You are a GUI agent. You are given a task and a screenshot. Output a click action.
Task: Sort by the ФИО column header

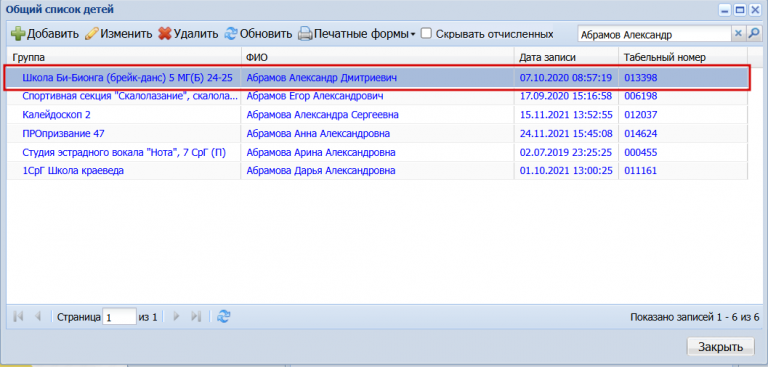pyautogui.click(x=378, y=57)
